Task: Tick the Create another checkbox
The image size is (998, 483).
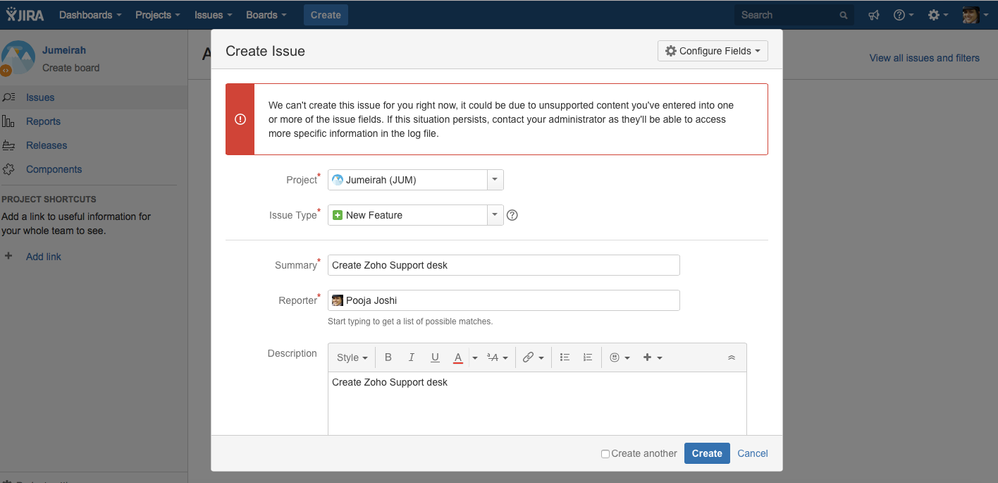Action: [x=605, y=454]
